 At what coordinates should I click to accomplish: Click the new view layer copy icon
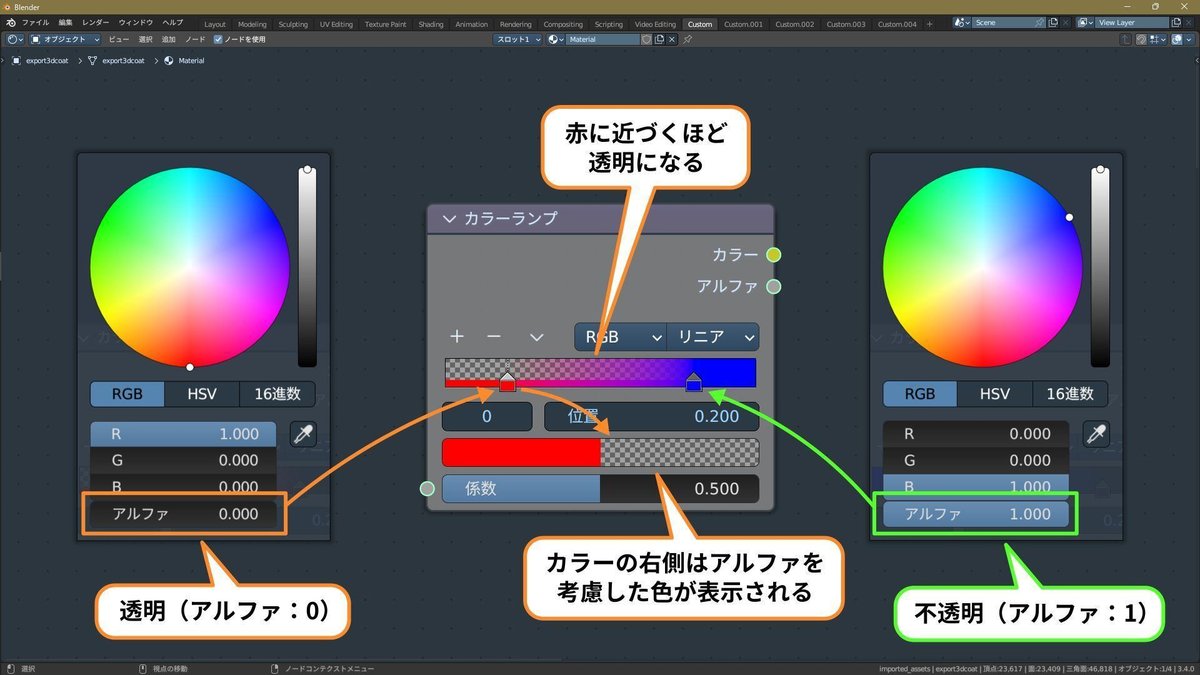[x=1178, y=22]
